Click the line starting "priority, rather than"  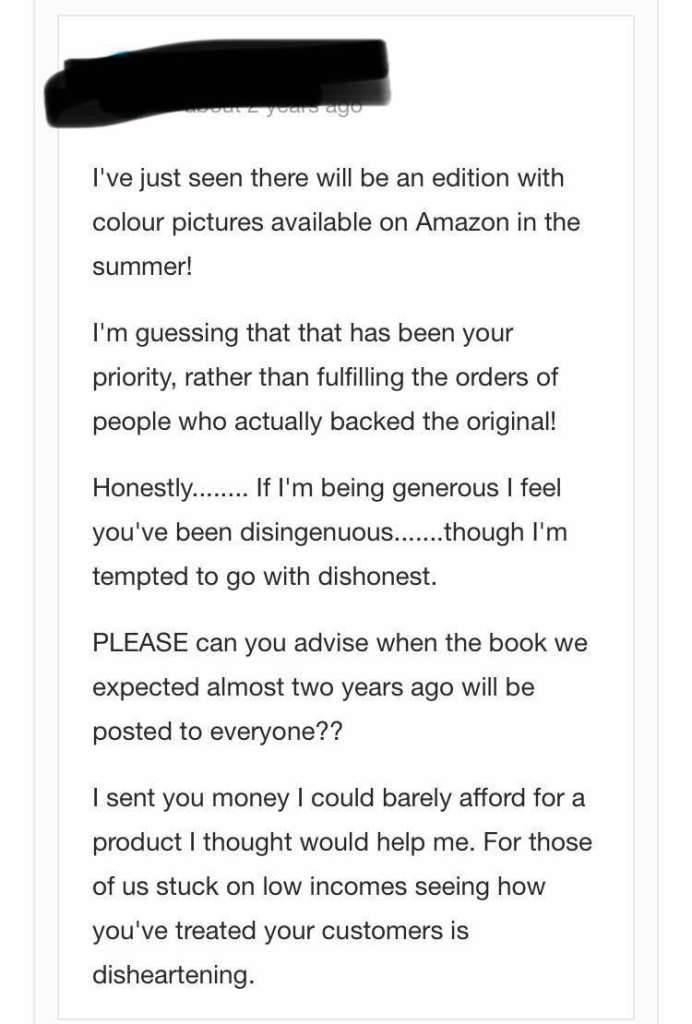click(325, 378)
